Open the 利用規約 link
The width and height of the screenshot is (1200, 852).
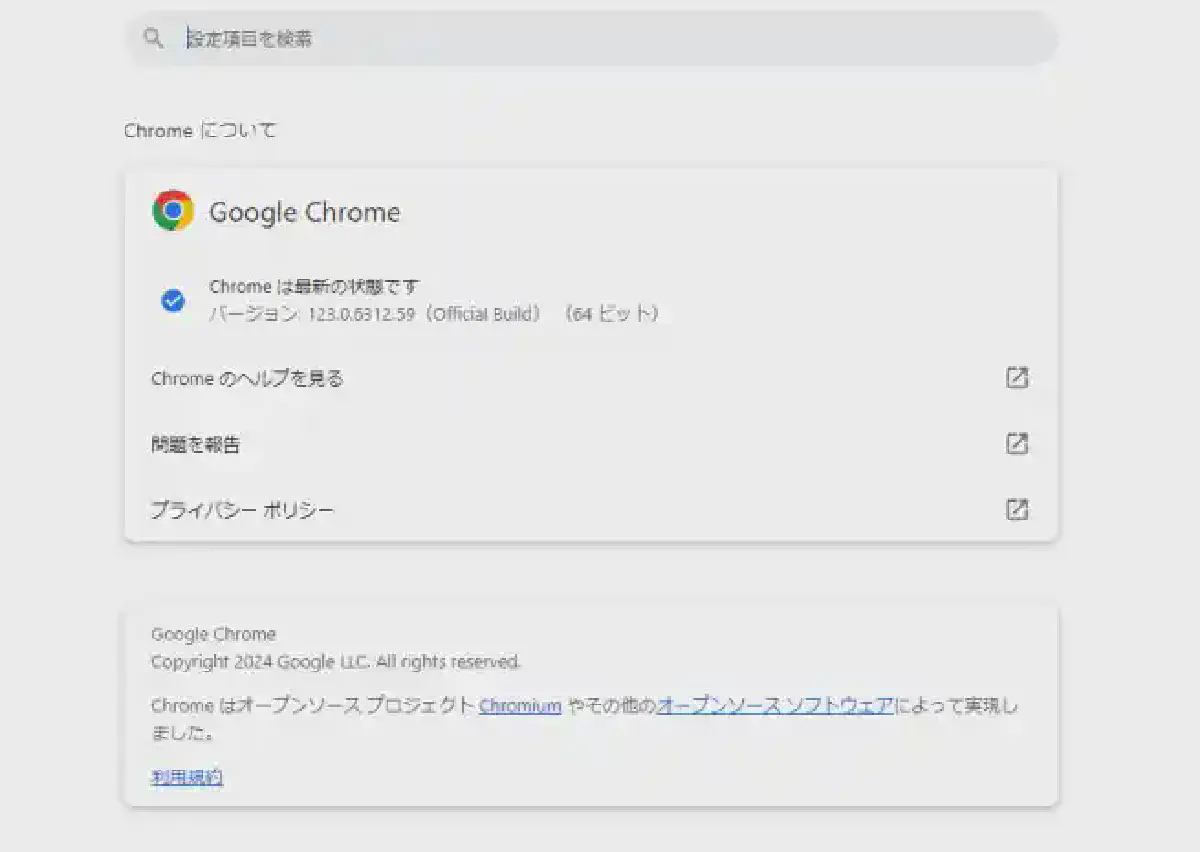187,777
